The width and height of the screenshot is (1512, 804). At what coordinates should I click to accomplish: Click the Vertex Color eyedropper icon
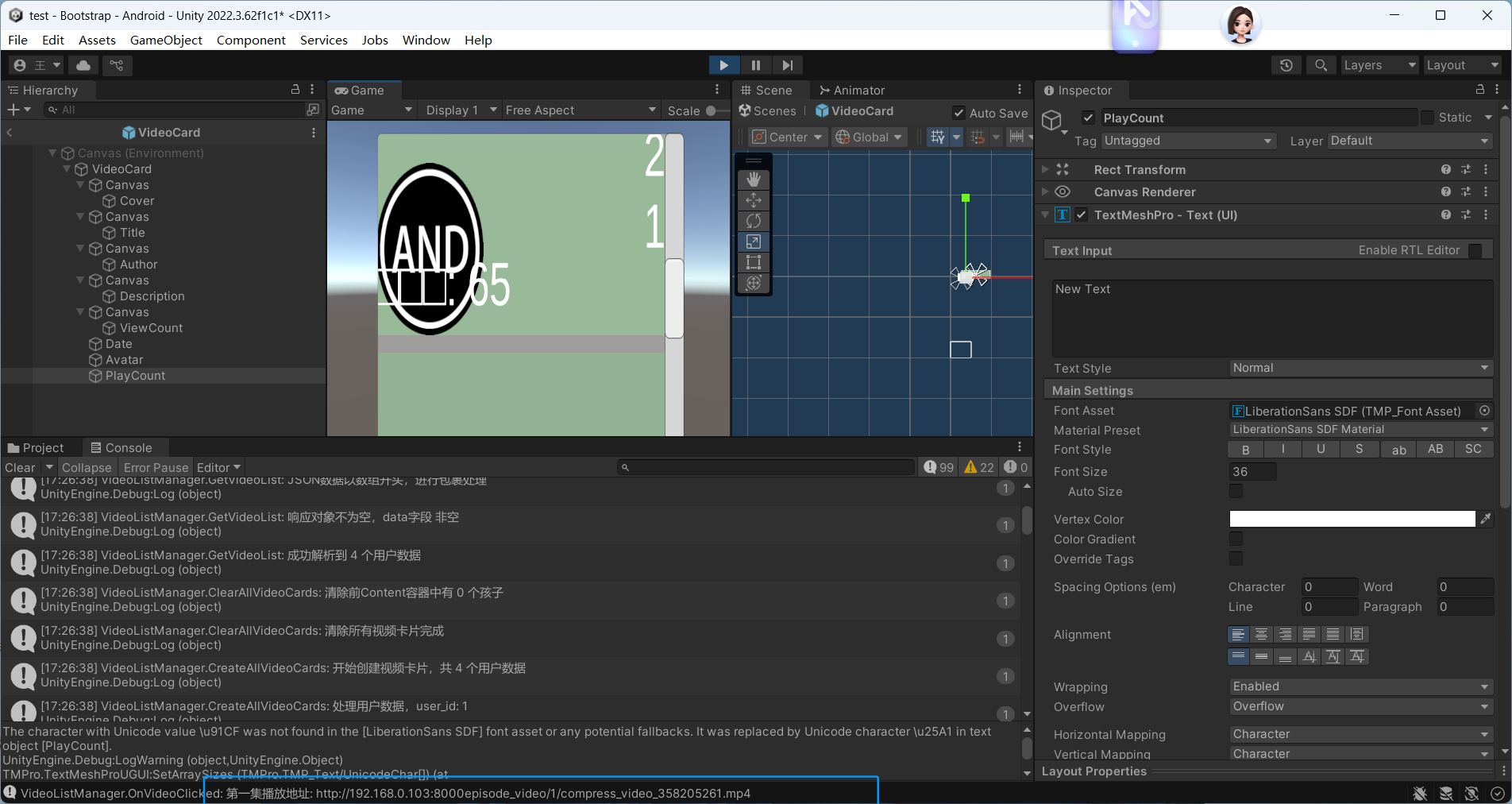click(1486, 519)
